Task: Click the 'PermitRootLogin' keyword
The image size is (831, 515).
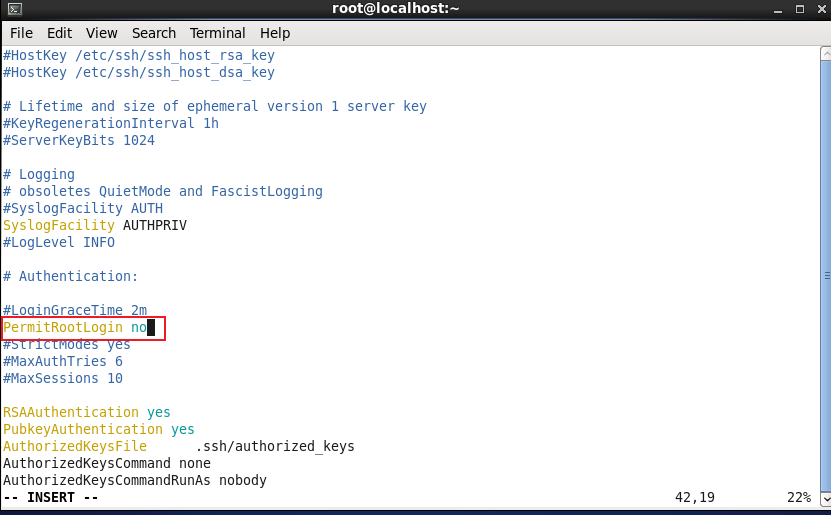Action: (63, 327)
